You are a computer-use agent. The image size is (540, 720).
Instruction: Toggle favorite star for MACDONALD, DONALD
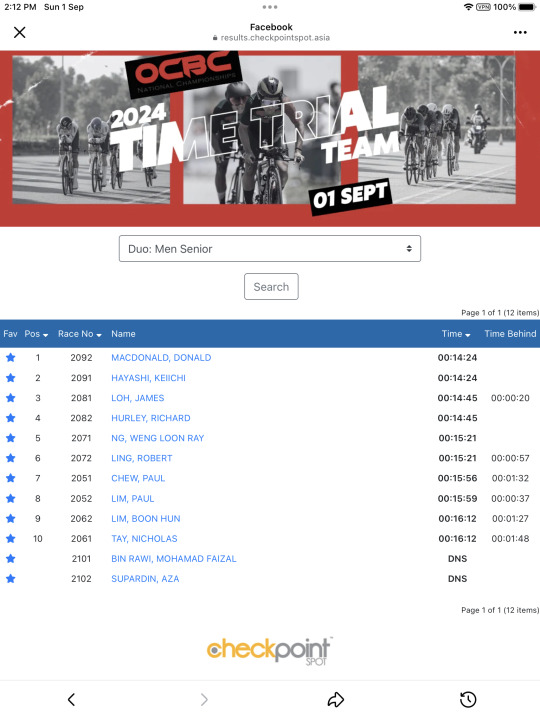click(x=11, y=357)
